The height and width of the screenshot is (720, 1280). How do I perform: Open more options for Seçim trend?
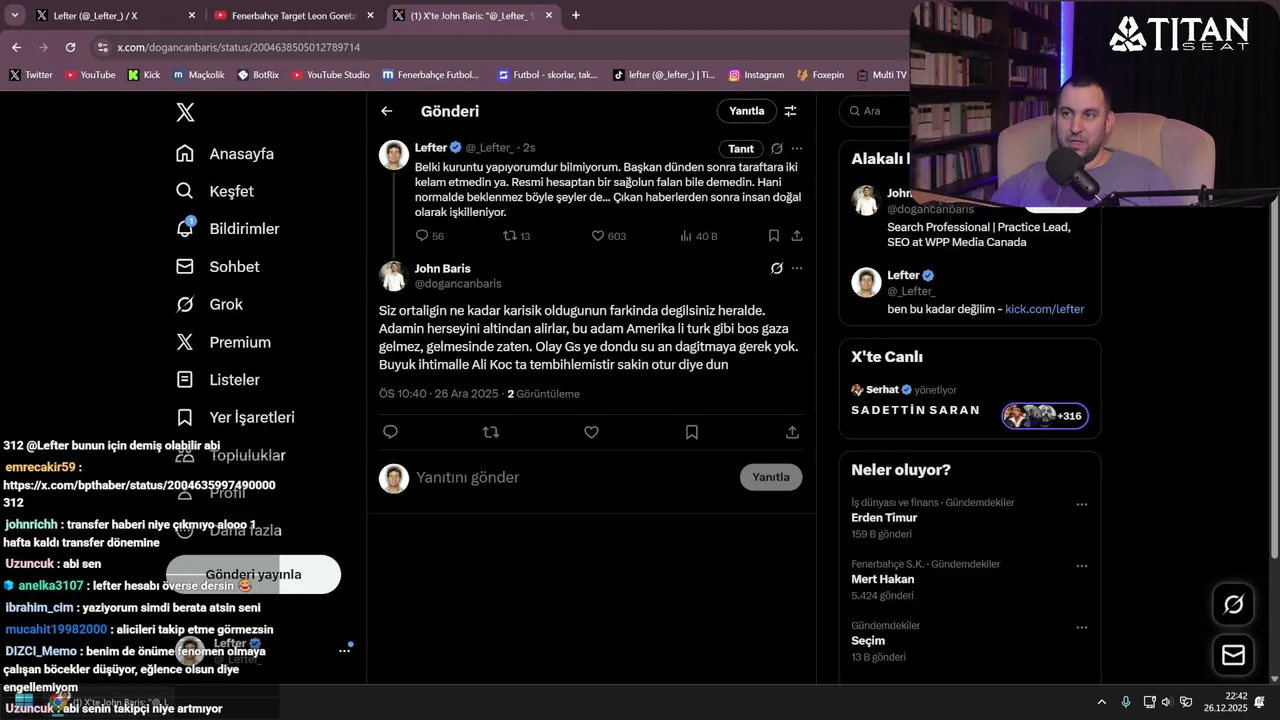[1081, 628]
